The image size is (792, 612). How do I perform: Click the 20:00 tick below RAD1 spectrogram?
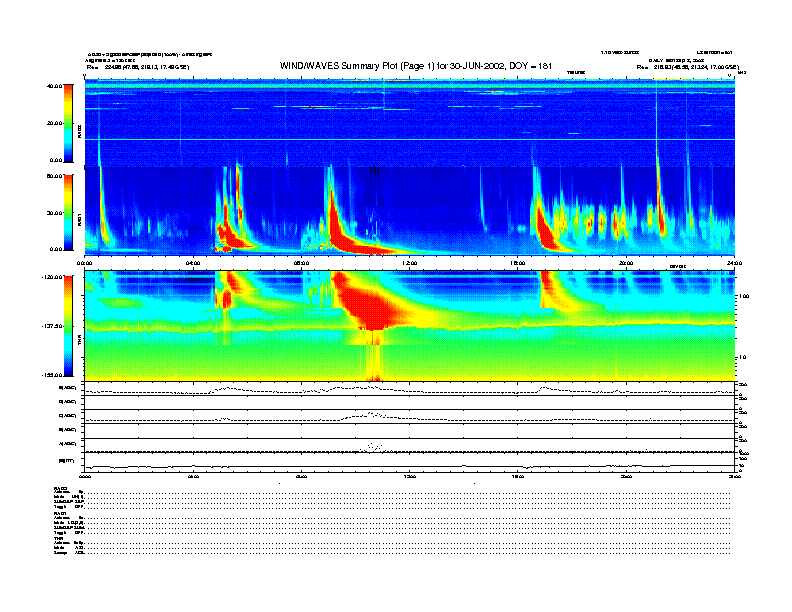point(626,264)
